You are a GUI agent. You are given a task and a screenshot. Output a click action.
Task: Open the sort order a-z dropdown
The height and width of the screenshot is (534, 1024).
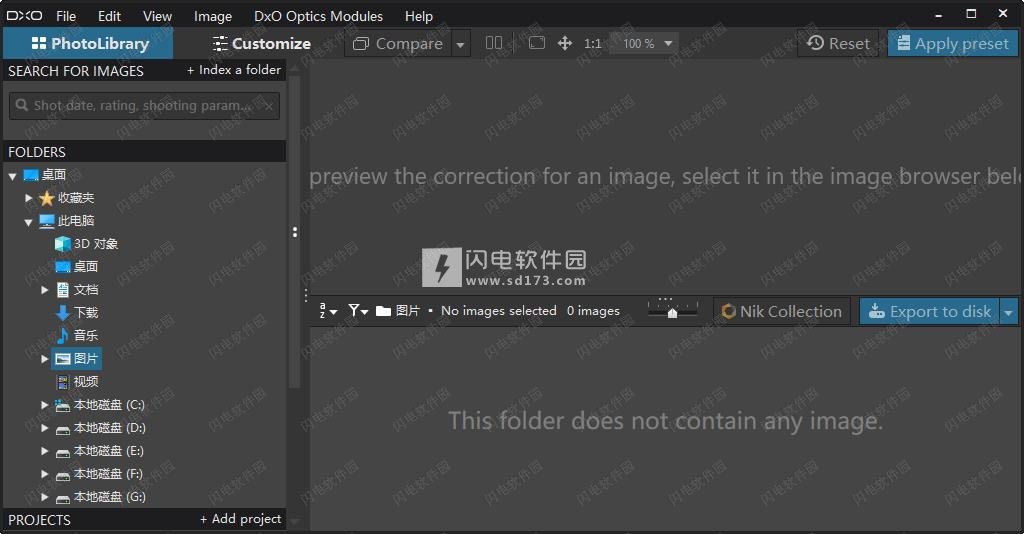[328, 311]
